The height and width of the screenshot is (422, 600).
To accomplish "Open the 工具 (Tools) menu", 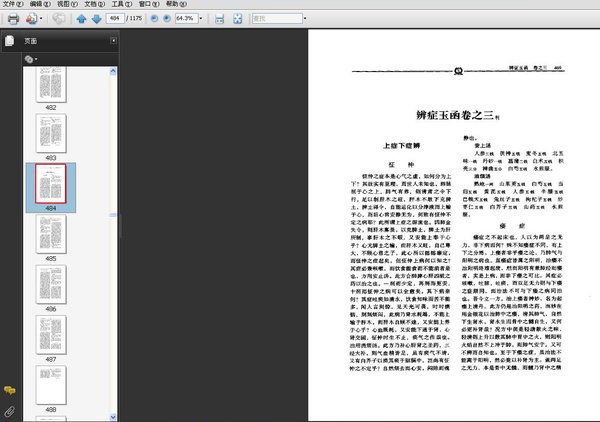I will click(122, 4).
